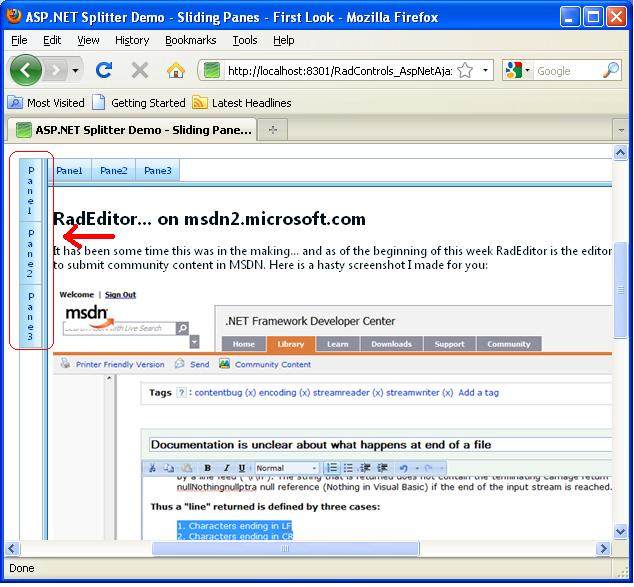Click the site favicon in the address bar
This screenshot has width=634, height=587.
click(212, 71)
